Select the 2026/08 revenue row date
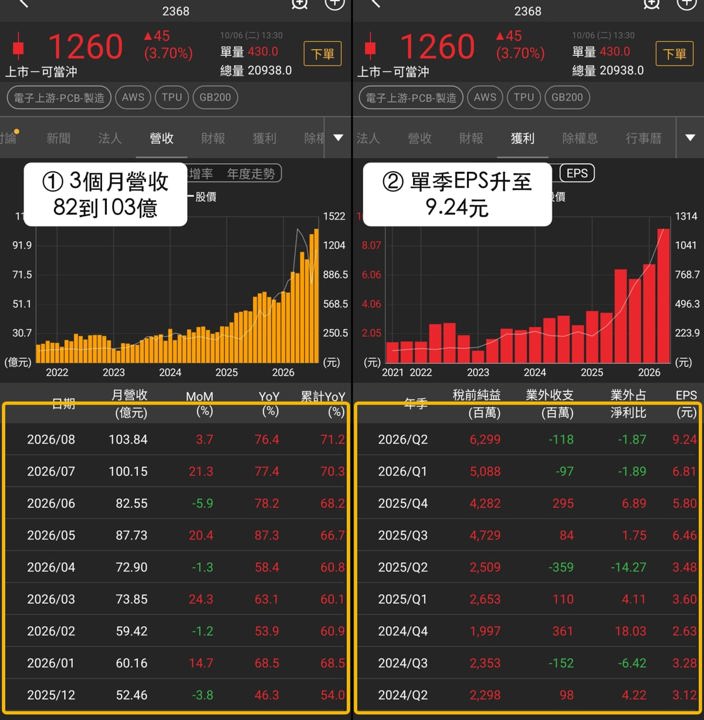Viewport: 704px width, 720px height. coord(51,439)
